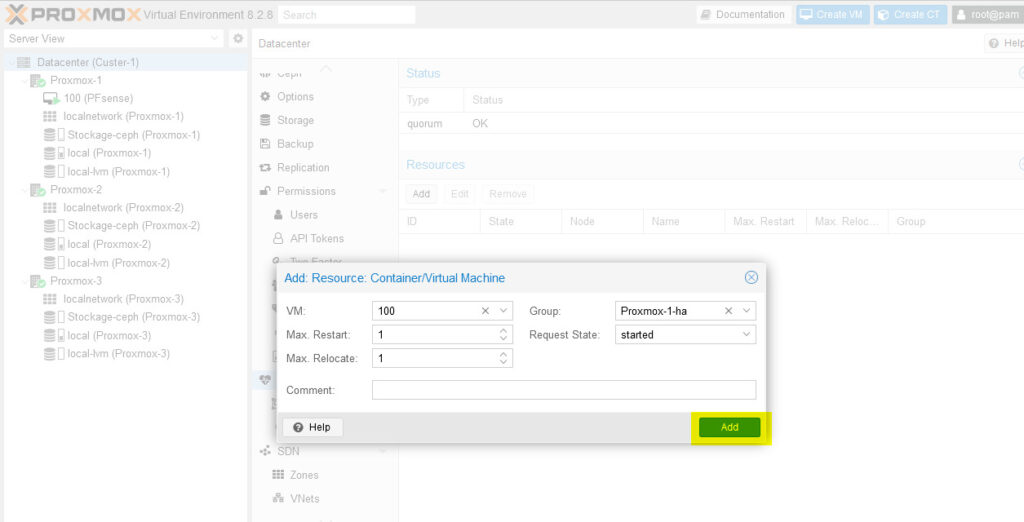Close the Add Resource dialog

pos(751,278)
